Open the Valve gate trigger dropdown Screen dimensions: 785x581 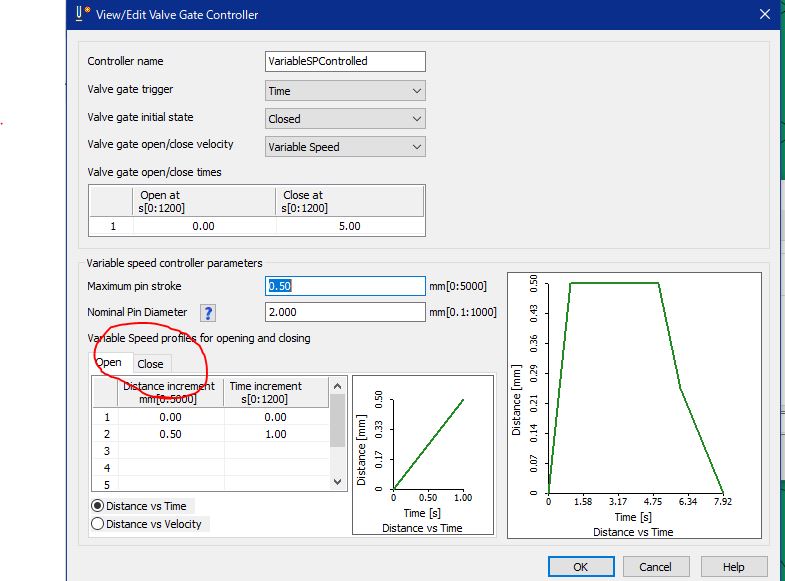[345, 91]
